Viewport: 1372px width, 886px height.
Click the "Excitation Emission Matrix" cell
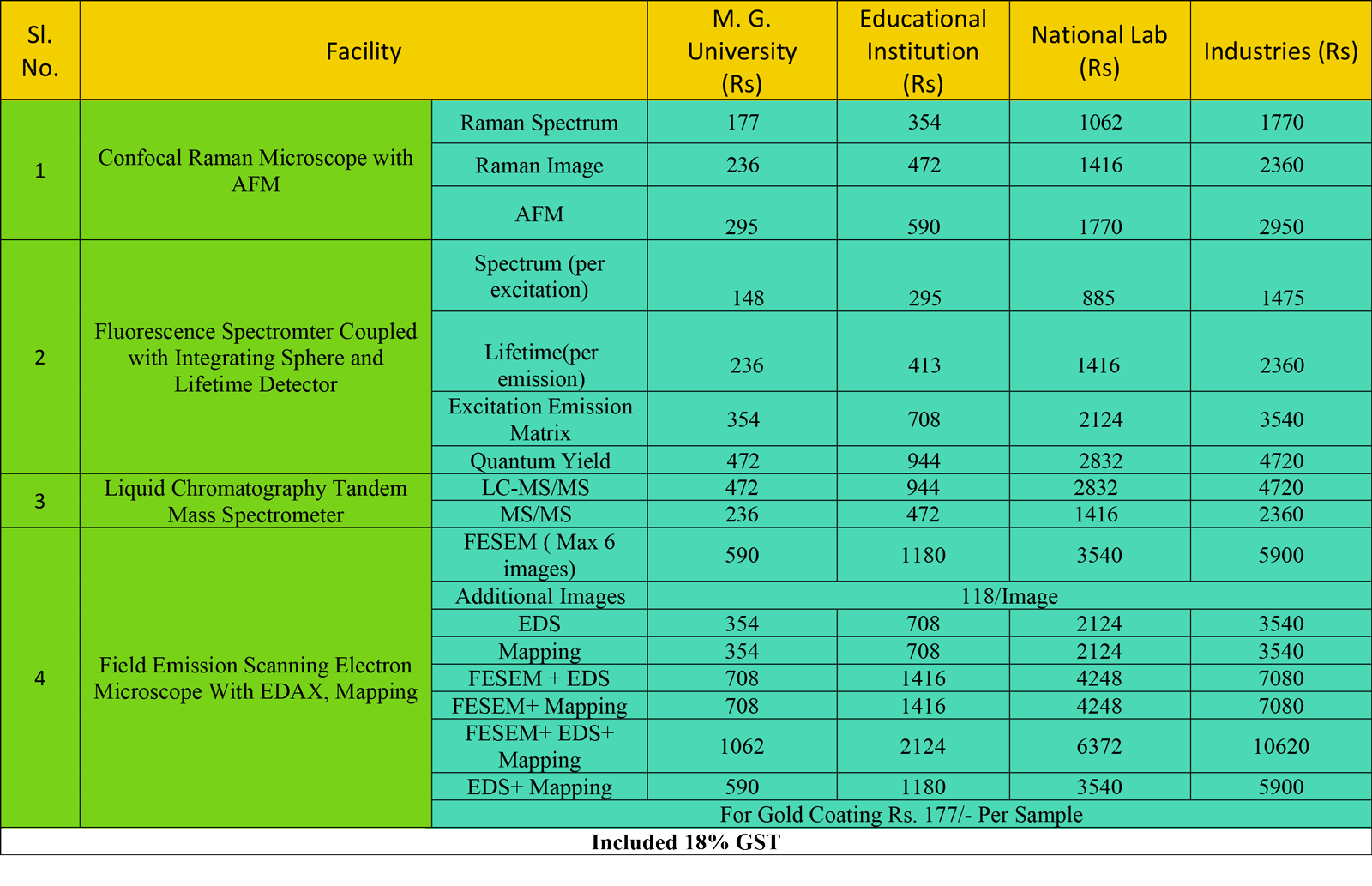539,419
